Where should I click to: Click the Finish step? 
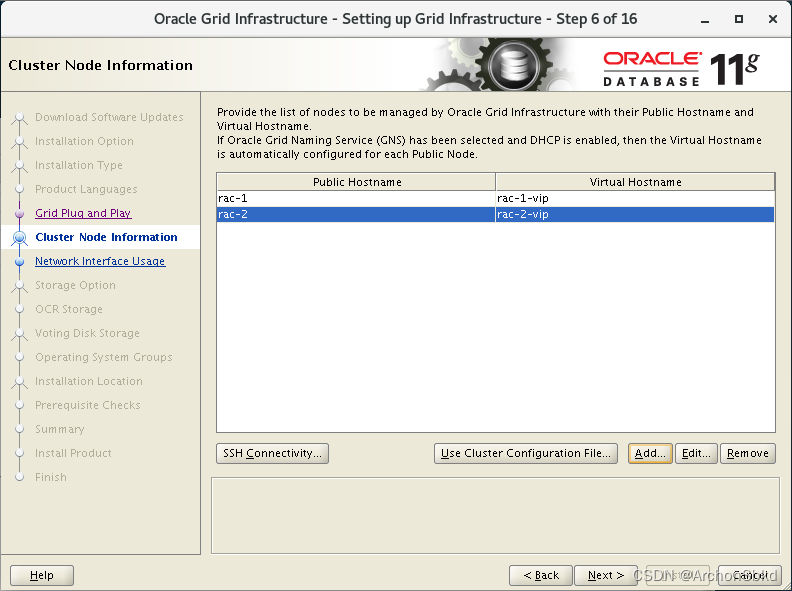tap(51, 477)
